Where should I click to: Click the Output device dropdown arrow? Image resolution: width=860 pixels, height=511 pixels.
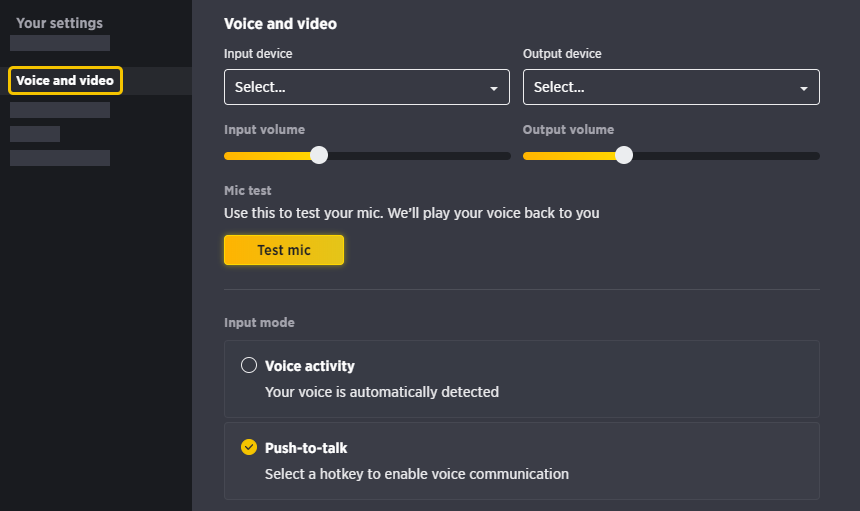point(804,88)
